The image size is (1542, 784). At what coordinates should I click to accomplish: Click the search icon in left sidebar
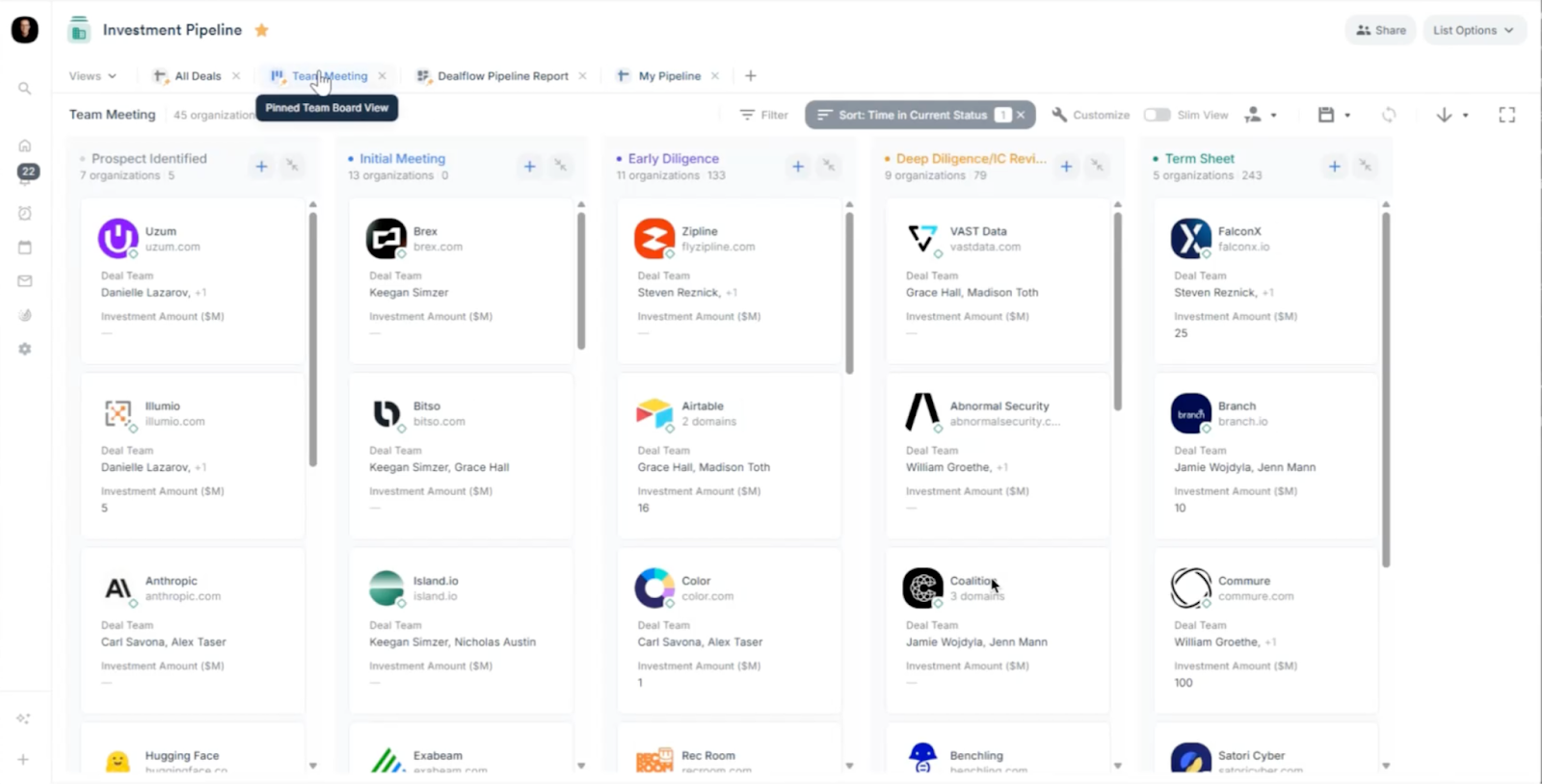pyautogui.click(x=25, y=89)
